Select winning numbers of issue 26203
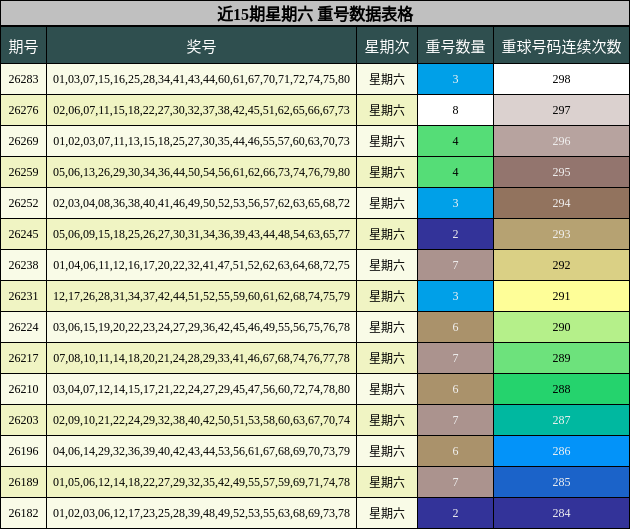 [201, 420]
